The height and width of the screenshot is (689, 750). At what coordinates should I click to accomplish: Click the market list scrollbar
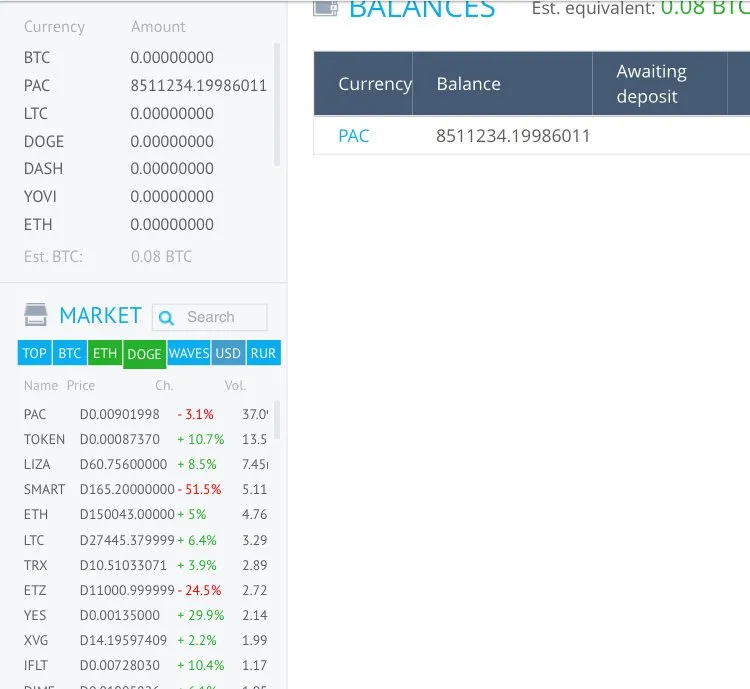(x=276, y=420)
